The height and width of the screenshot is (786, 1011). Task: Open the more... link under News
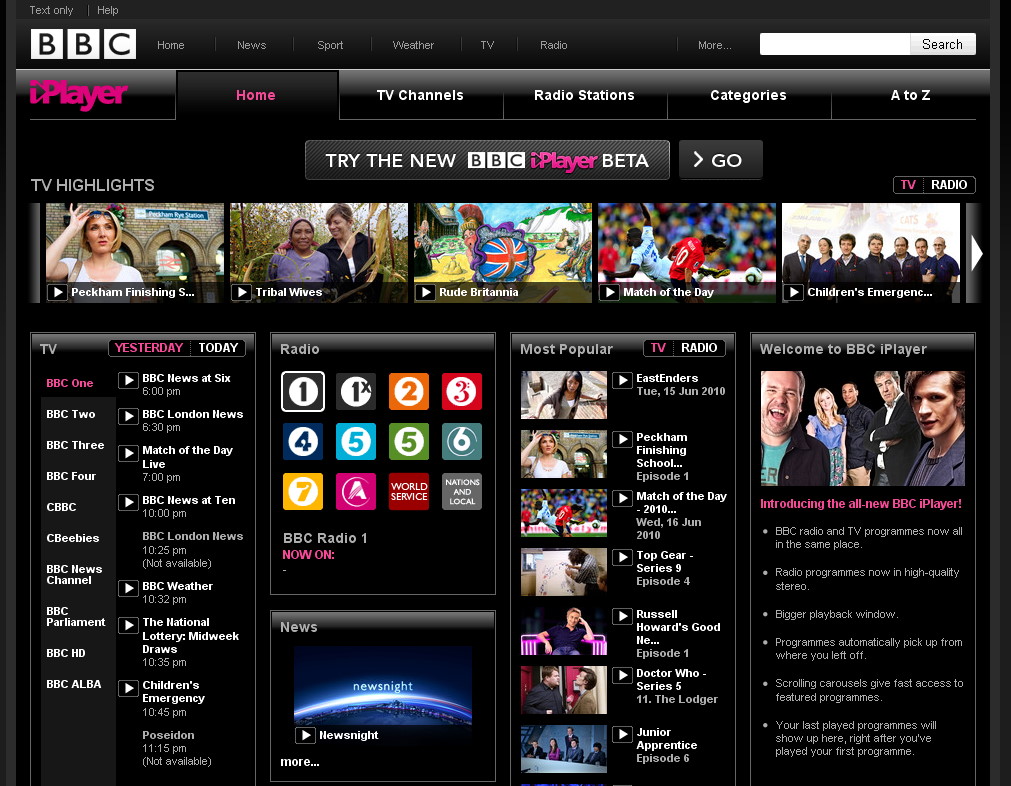(x=300, y=761)
